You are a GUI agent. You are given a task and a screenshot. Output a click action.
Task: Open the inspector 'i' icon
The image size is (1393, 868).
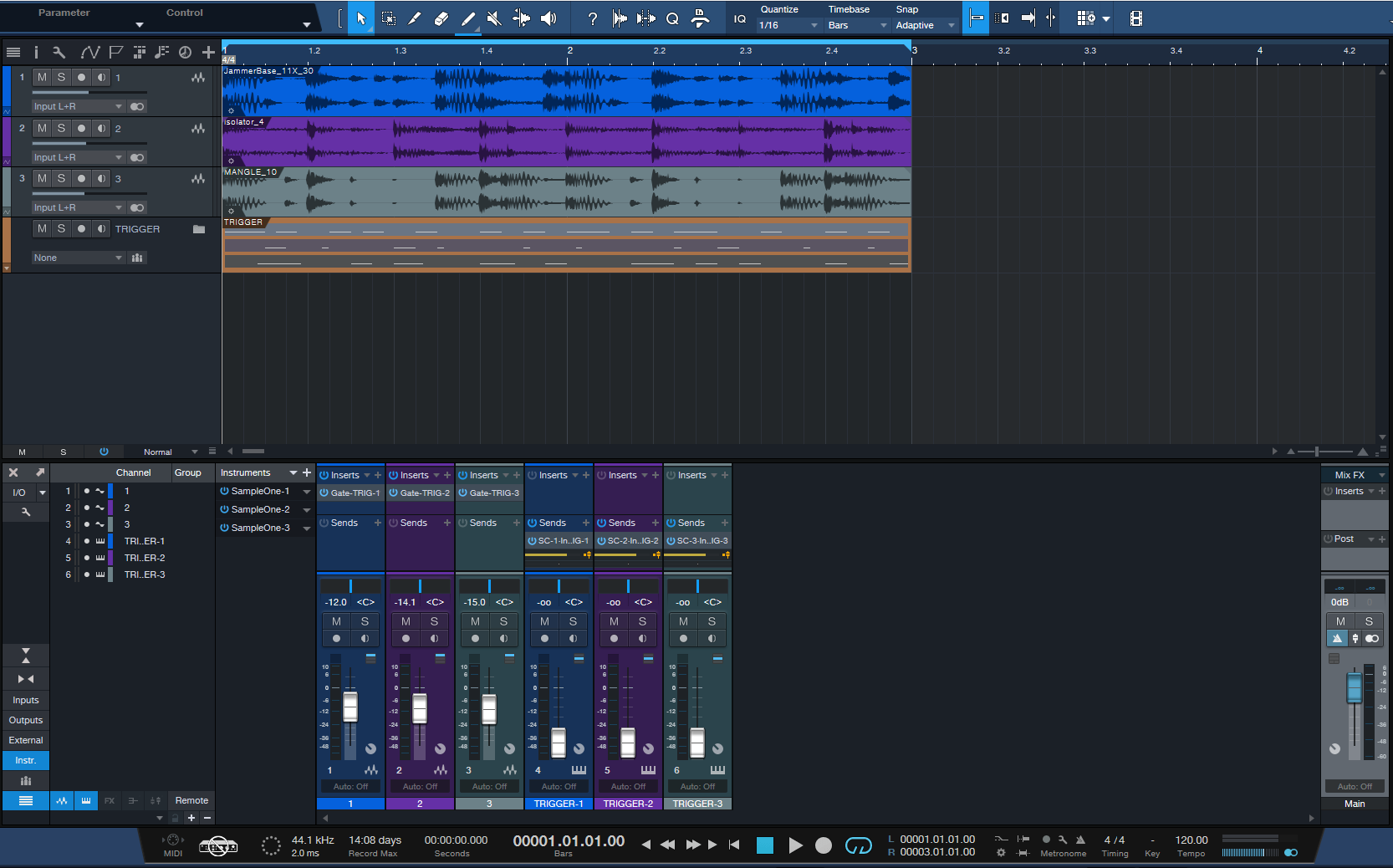36,52
